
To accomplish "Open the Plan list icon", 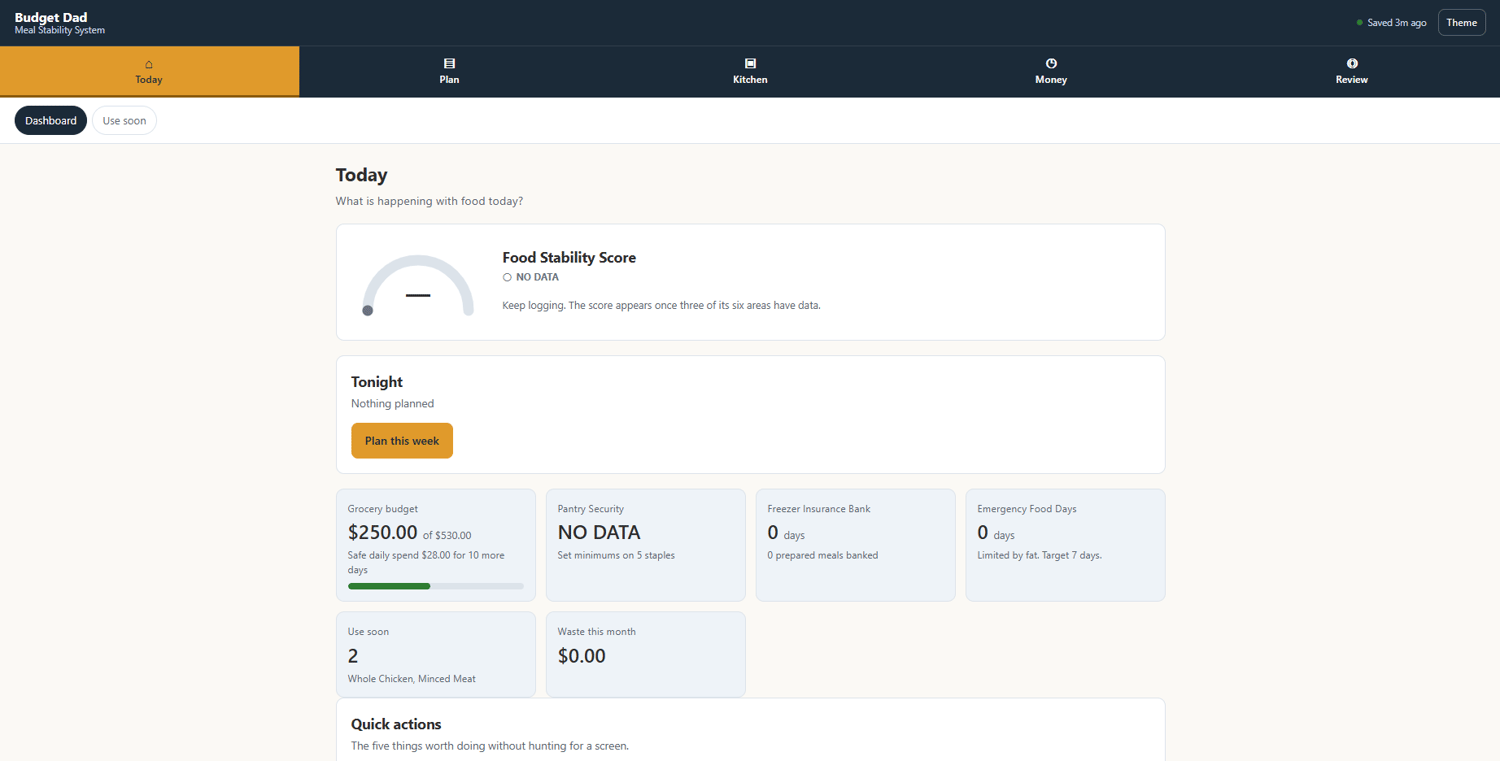I will coord(449,64).
